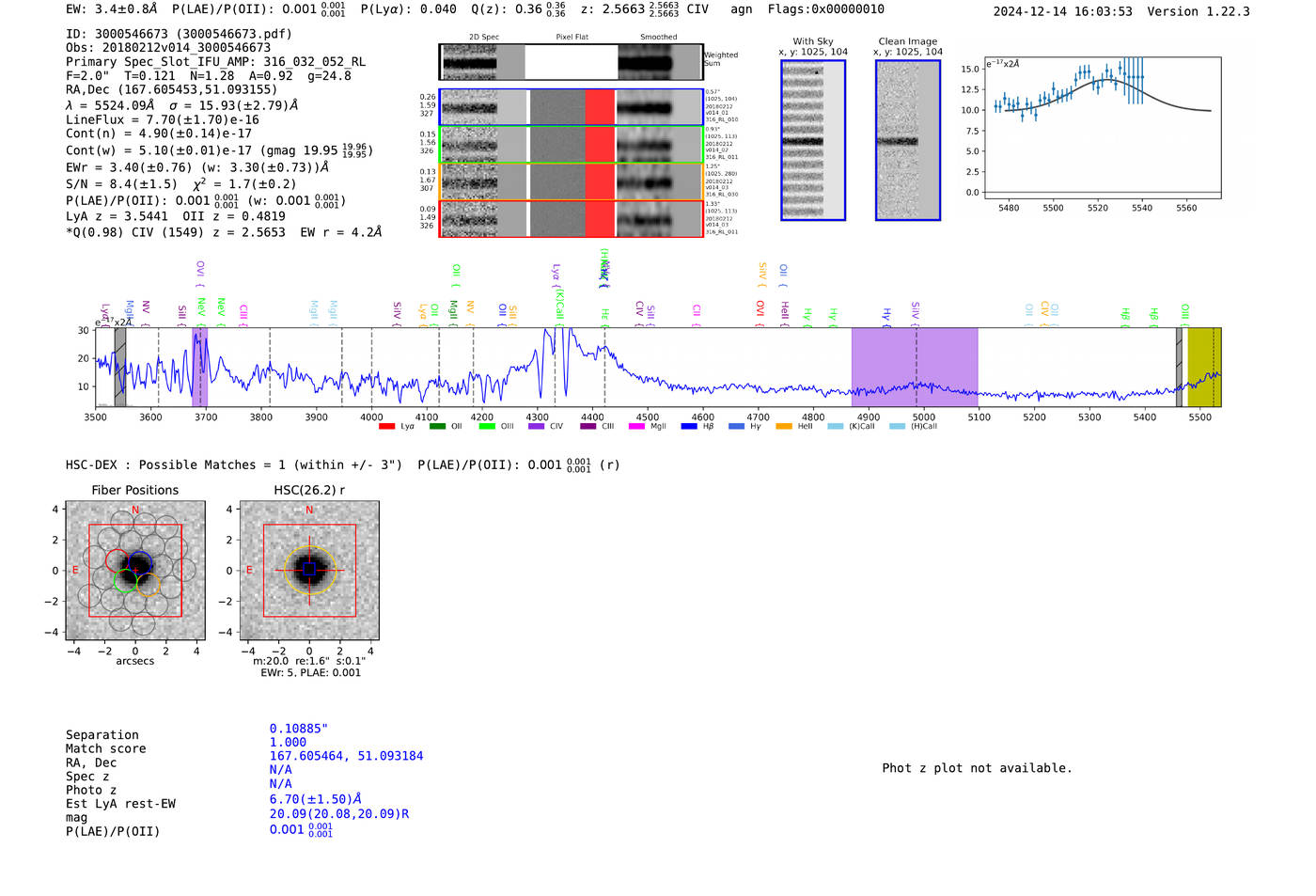Viewport: 1316px width, 896px height.
Task: Pick the blue Hβ legend swatch
Action: point(689,427)
